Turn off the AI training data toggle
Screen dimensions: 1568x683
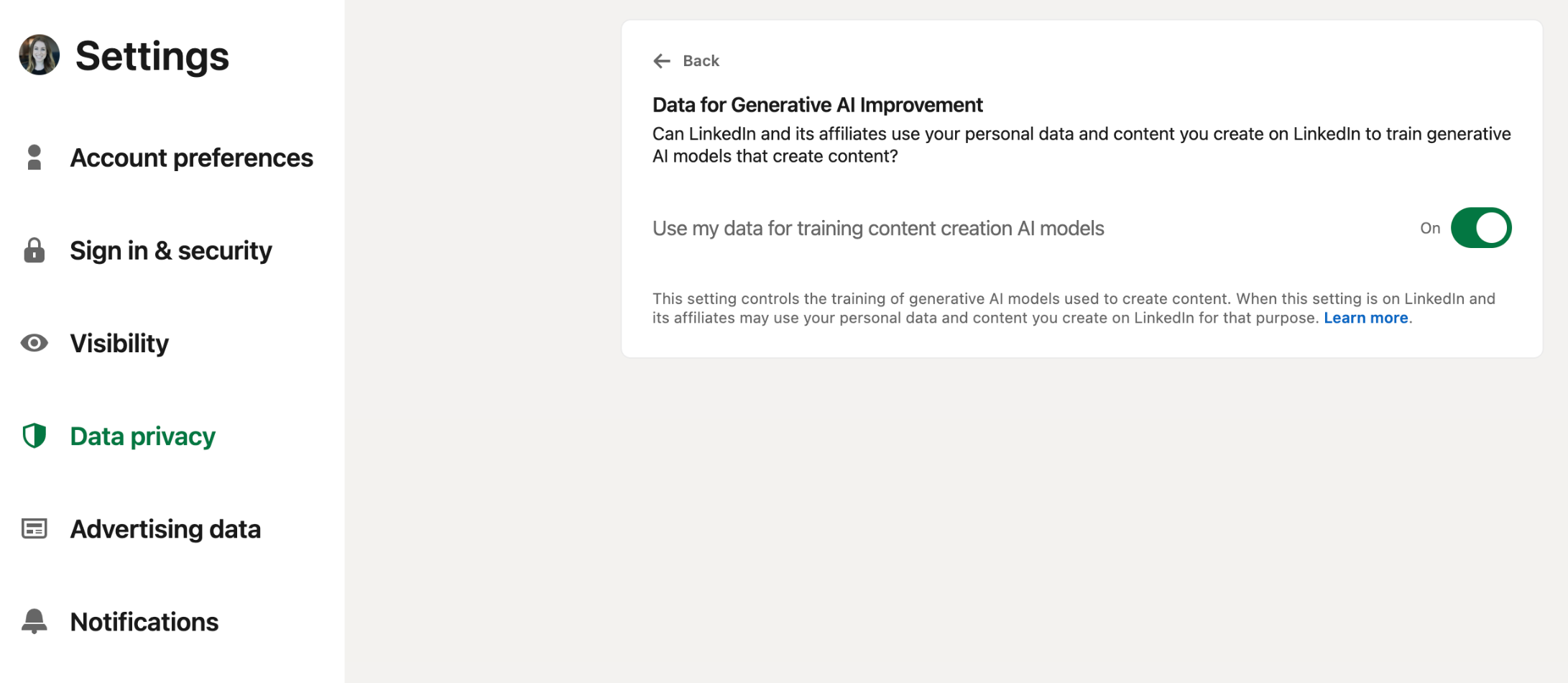click(x=1481, y=228)
